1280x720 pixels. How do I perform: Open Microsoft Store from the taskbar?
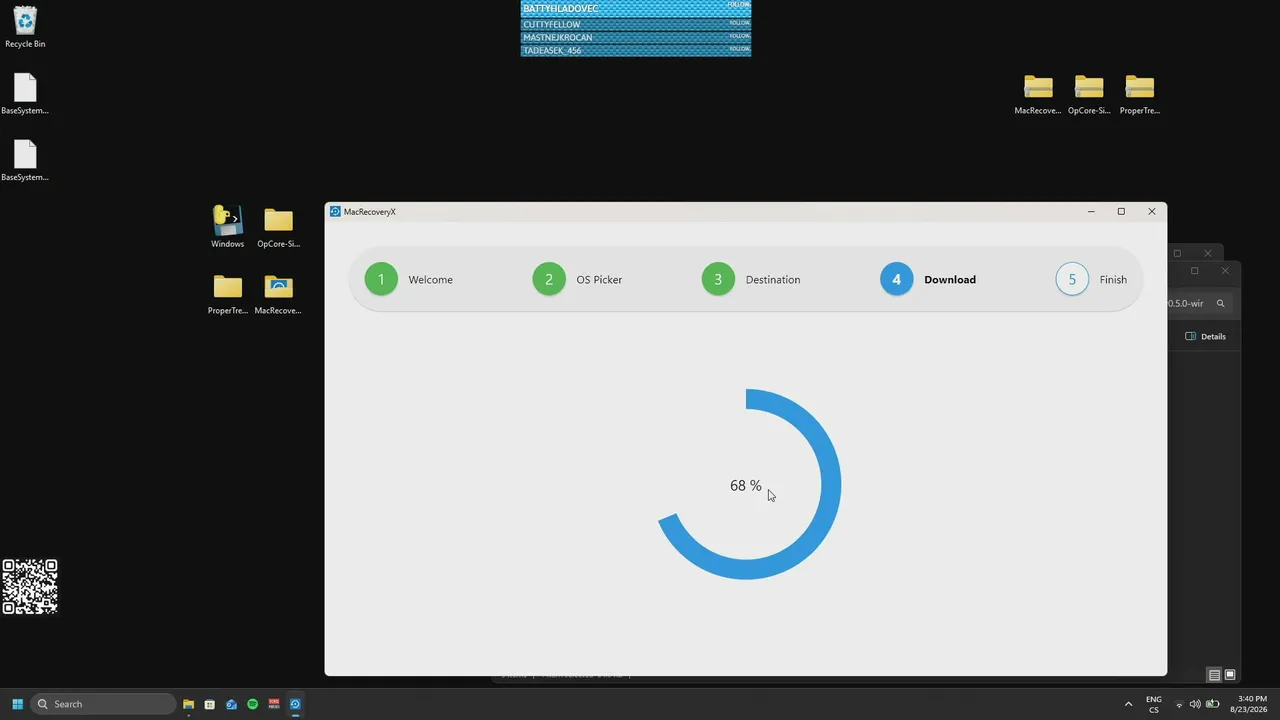(209, 704)
